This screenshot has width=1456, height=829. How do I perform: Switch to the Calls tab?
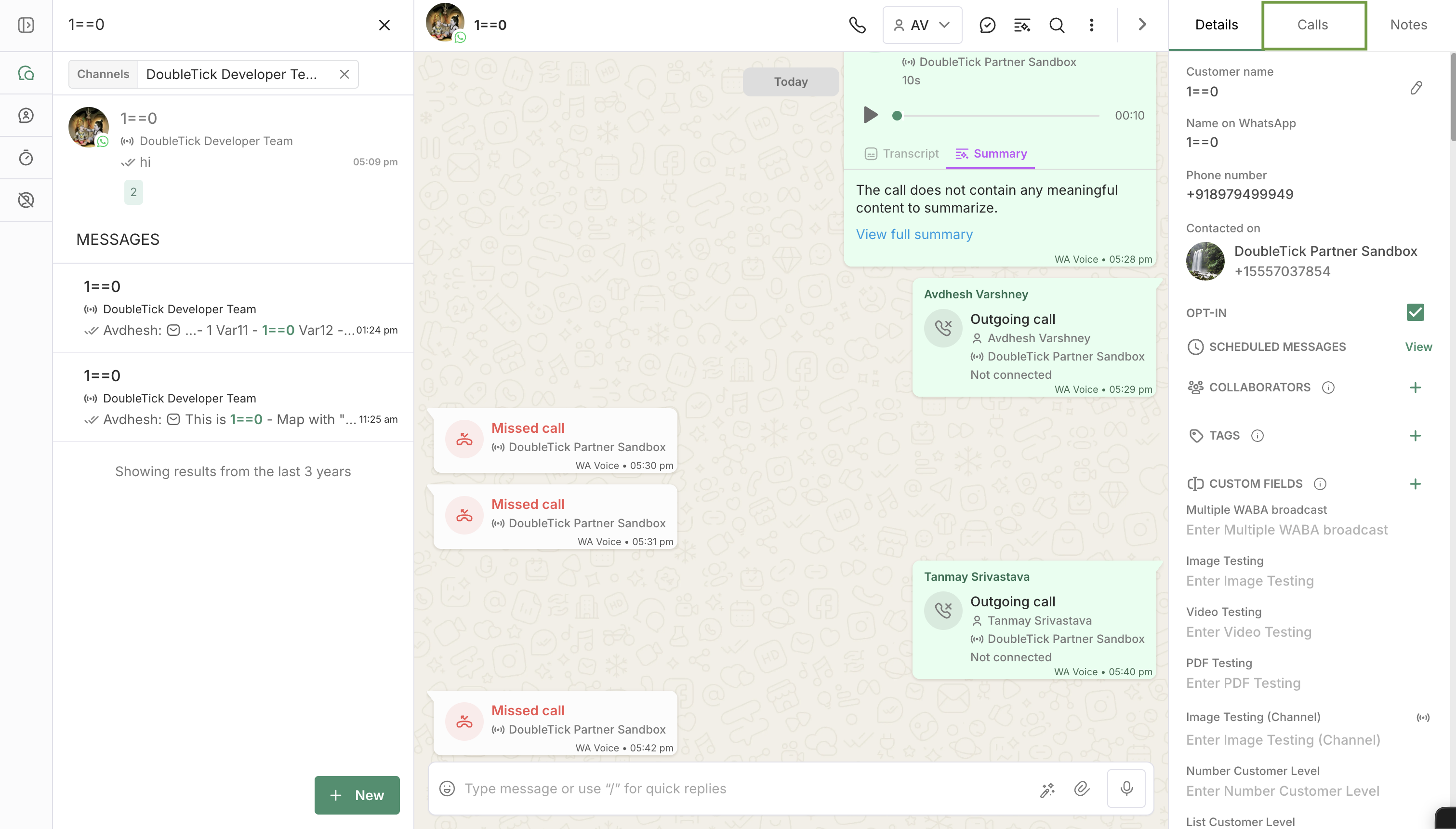pos(1312,25)
